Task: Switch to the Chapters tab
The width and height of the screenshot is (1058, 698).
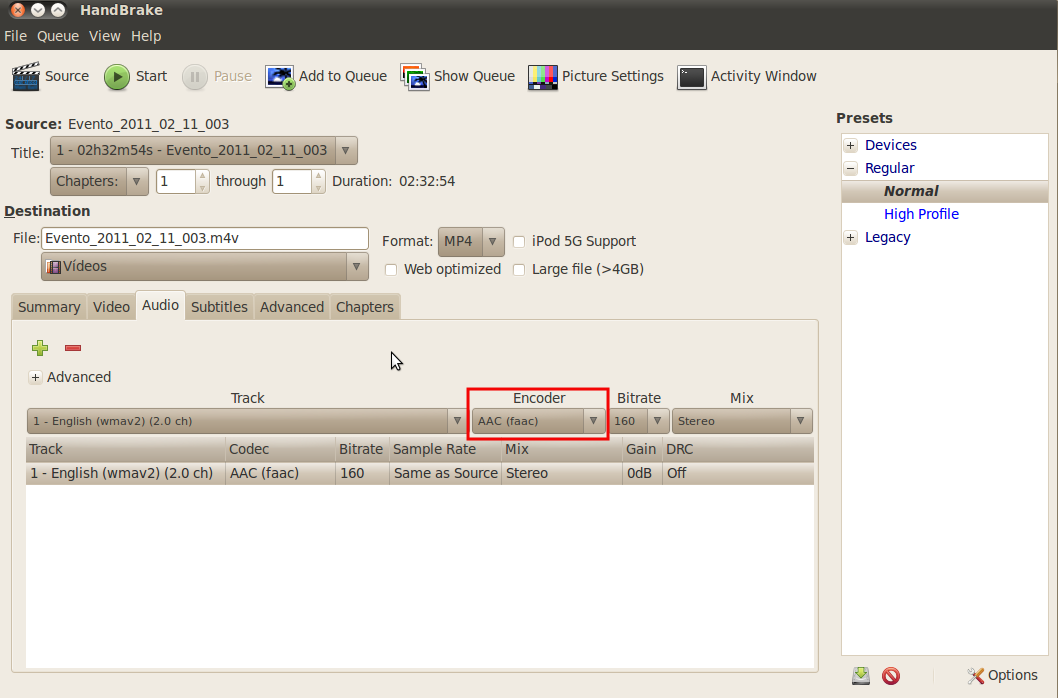Action: (x=365, y=307)
